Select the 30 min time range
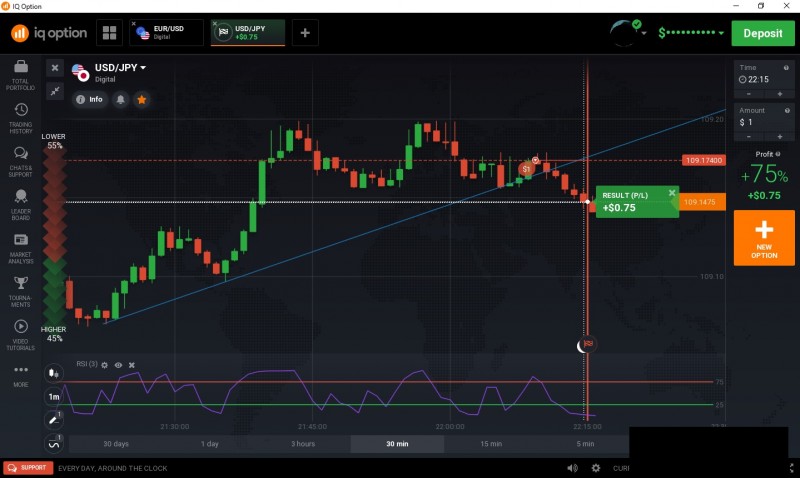Viewport: 800px width, 478px height. pyautogui.click(x=397, y=444)
